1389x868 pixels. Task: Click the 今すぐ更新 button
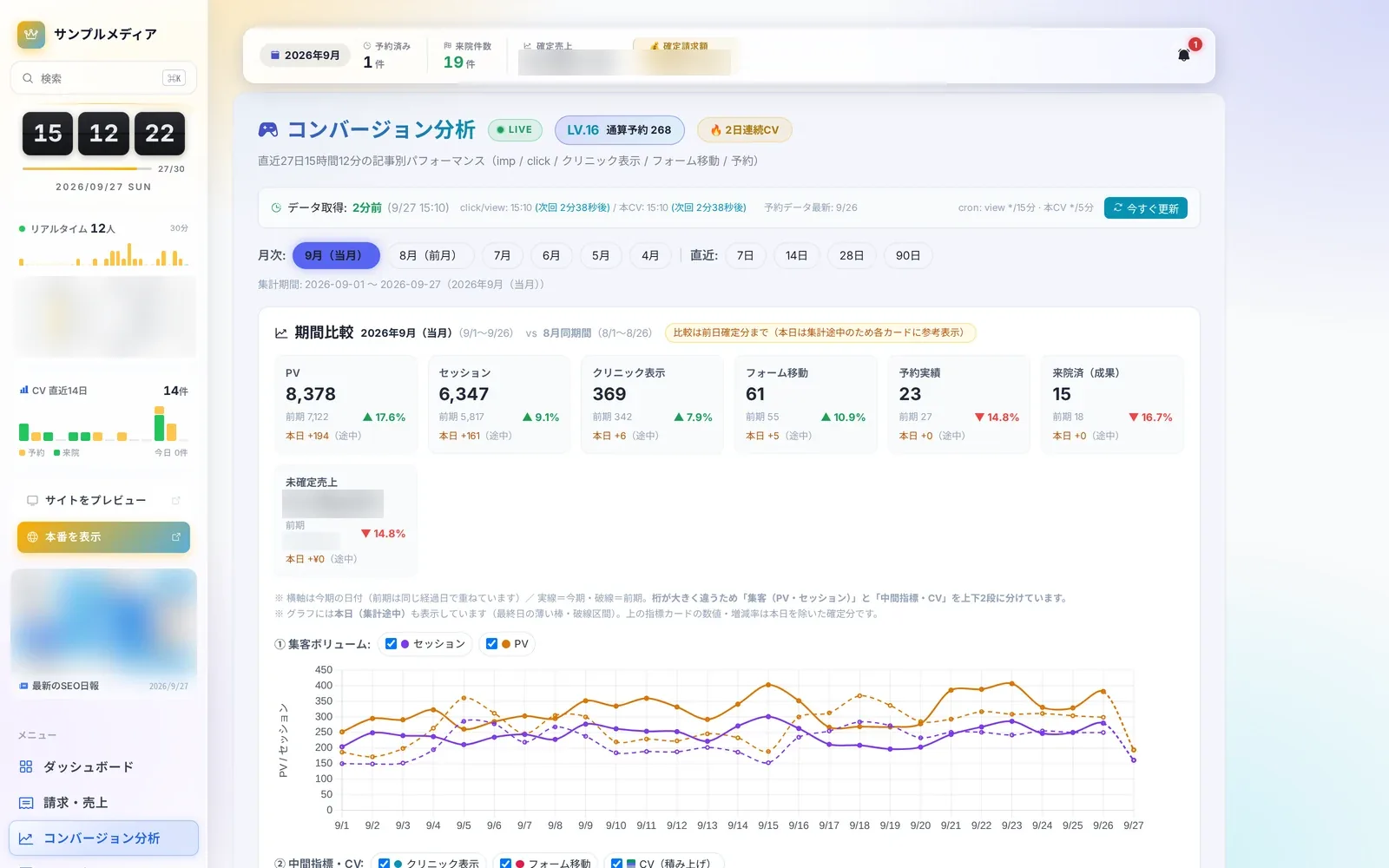click(1146, 208)
